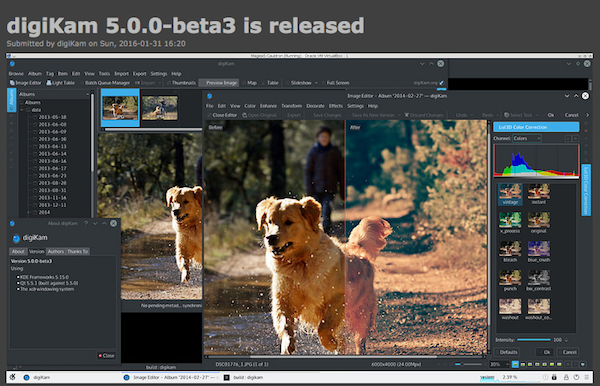Apply the x_process LUT preset
Image resolution: width=600 pixels, height=386 pixels.
[x=510, y=223]
